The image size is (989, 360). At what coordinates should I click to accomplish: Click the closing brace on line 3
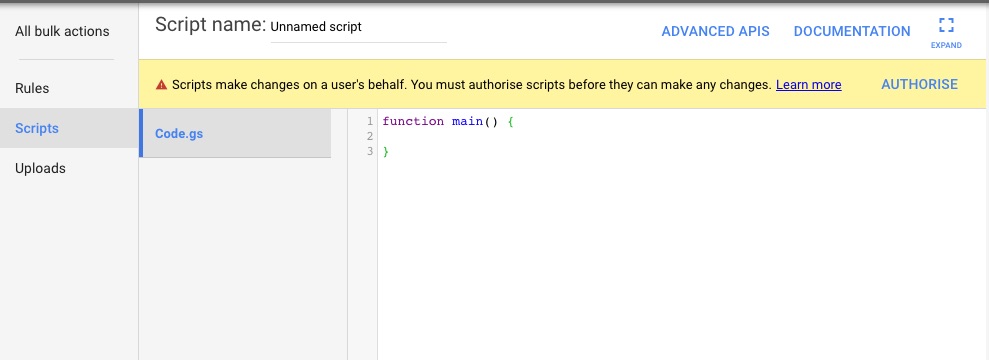(385, 151)
